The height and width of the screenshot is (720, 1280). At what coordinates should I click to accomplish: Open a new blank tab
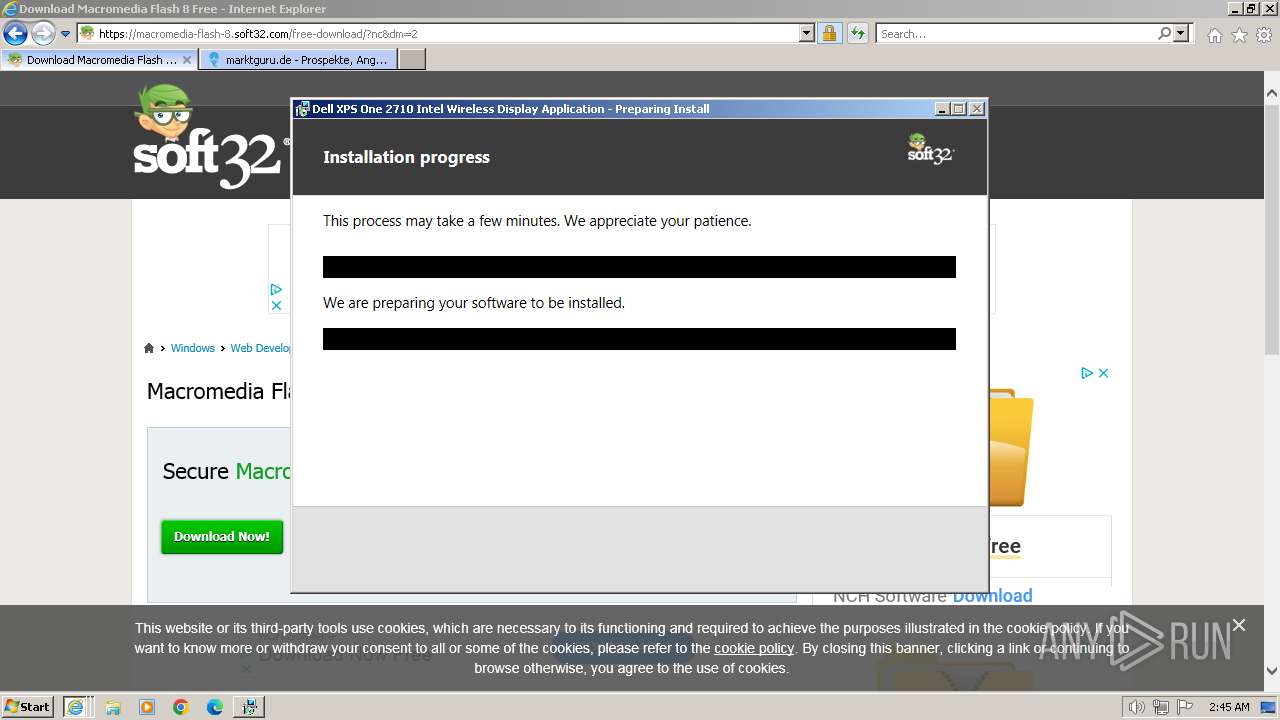[x=412, y=60]
